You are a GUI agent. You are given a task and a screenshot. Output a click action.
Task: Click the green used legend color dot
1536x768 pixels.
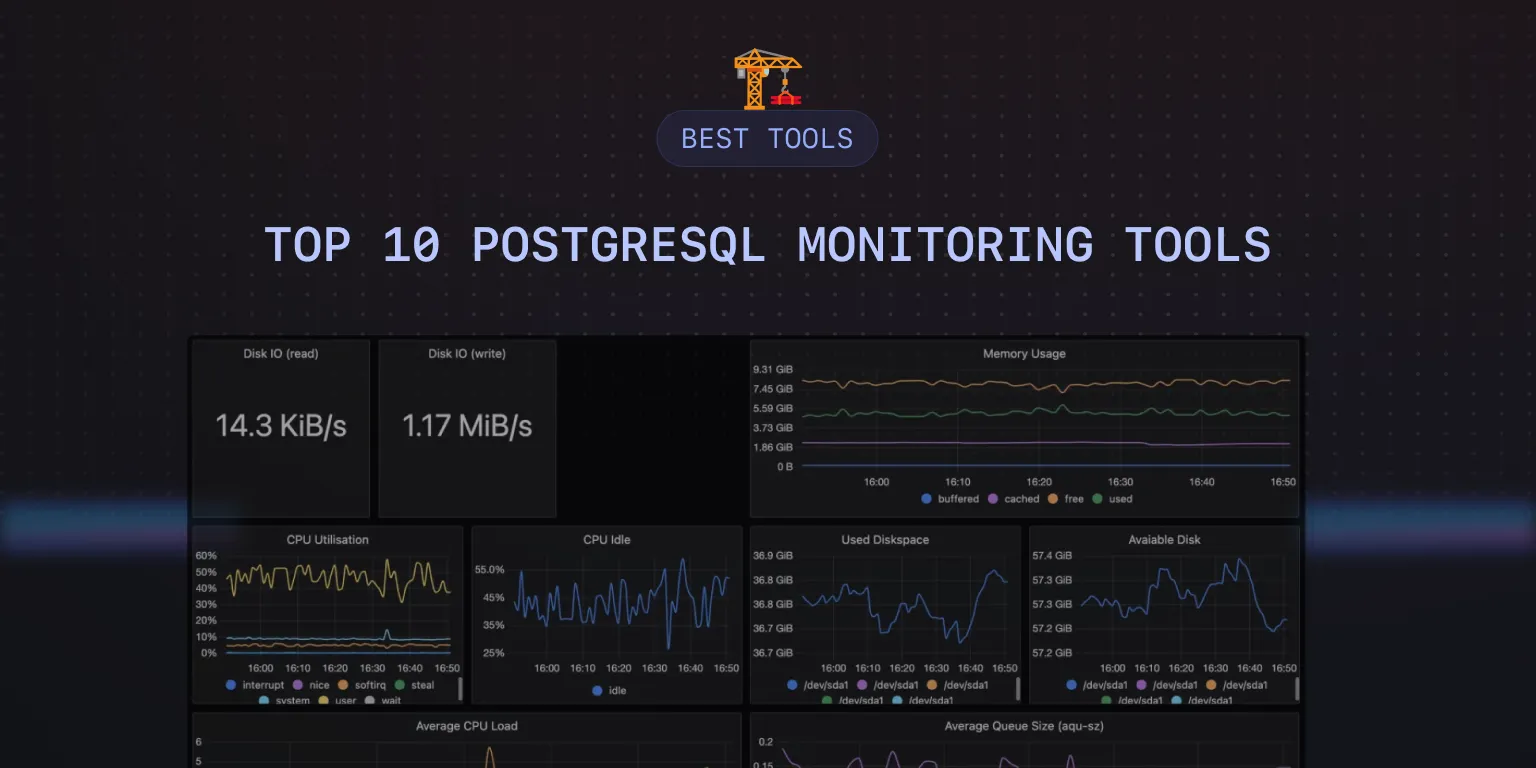[x=1098, y=499]
